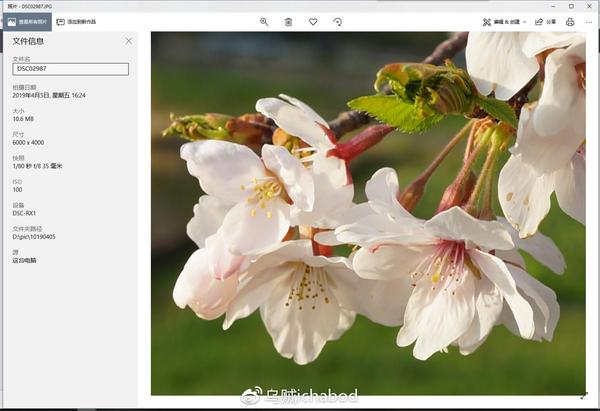This screenshot has width=600, height=411.
Task: Click the 文件信息 panel heading
Action: click(x=28, y=41)
